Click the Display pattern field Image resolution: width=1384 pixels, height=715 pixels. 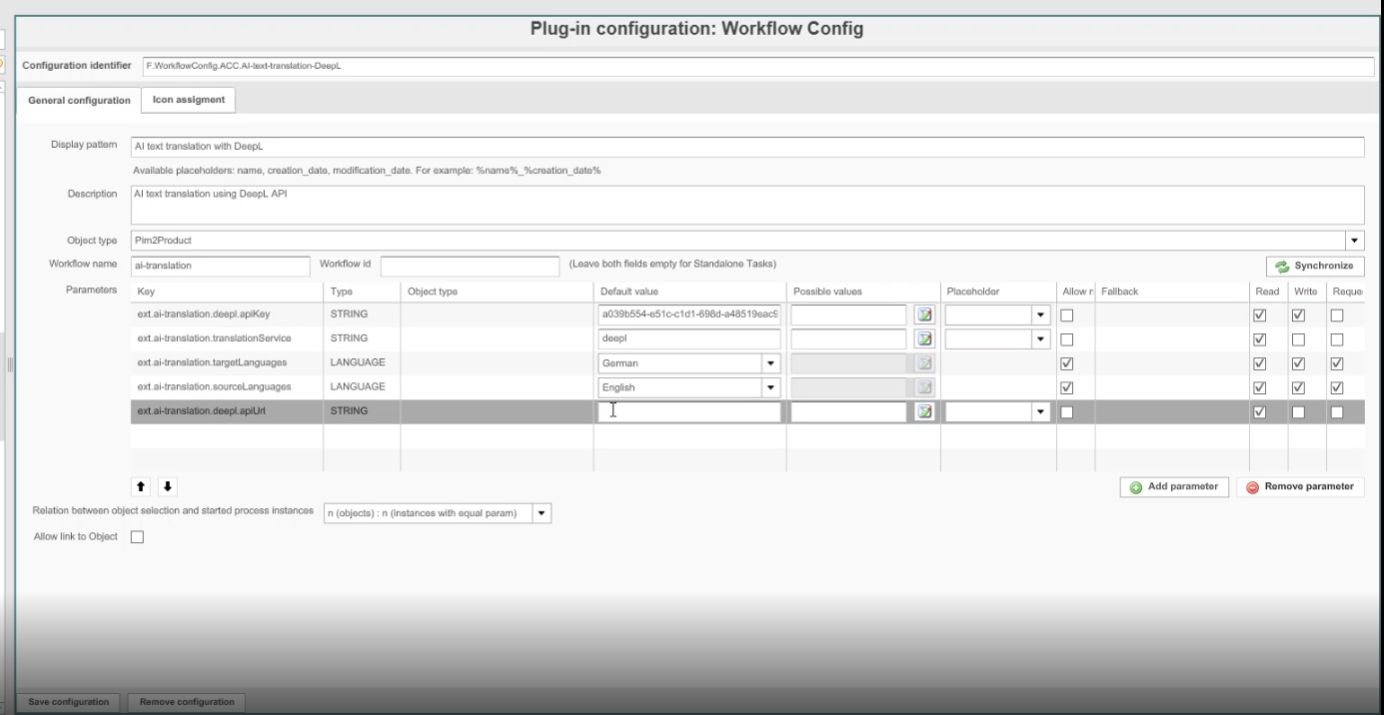(748, 146)
